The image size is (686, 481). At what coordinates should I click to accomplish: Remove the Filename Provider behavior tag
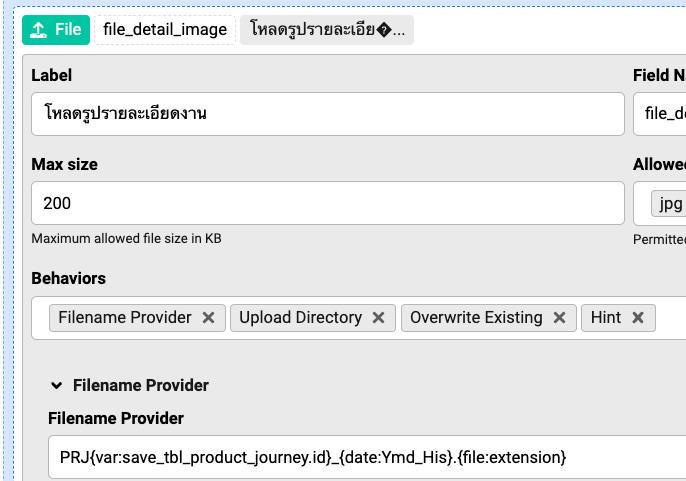coord(208,318)
